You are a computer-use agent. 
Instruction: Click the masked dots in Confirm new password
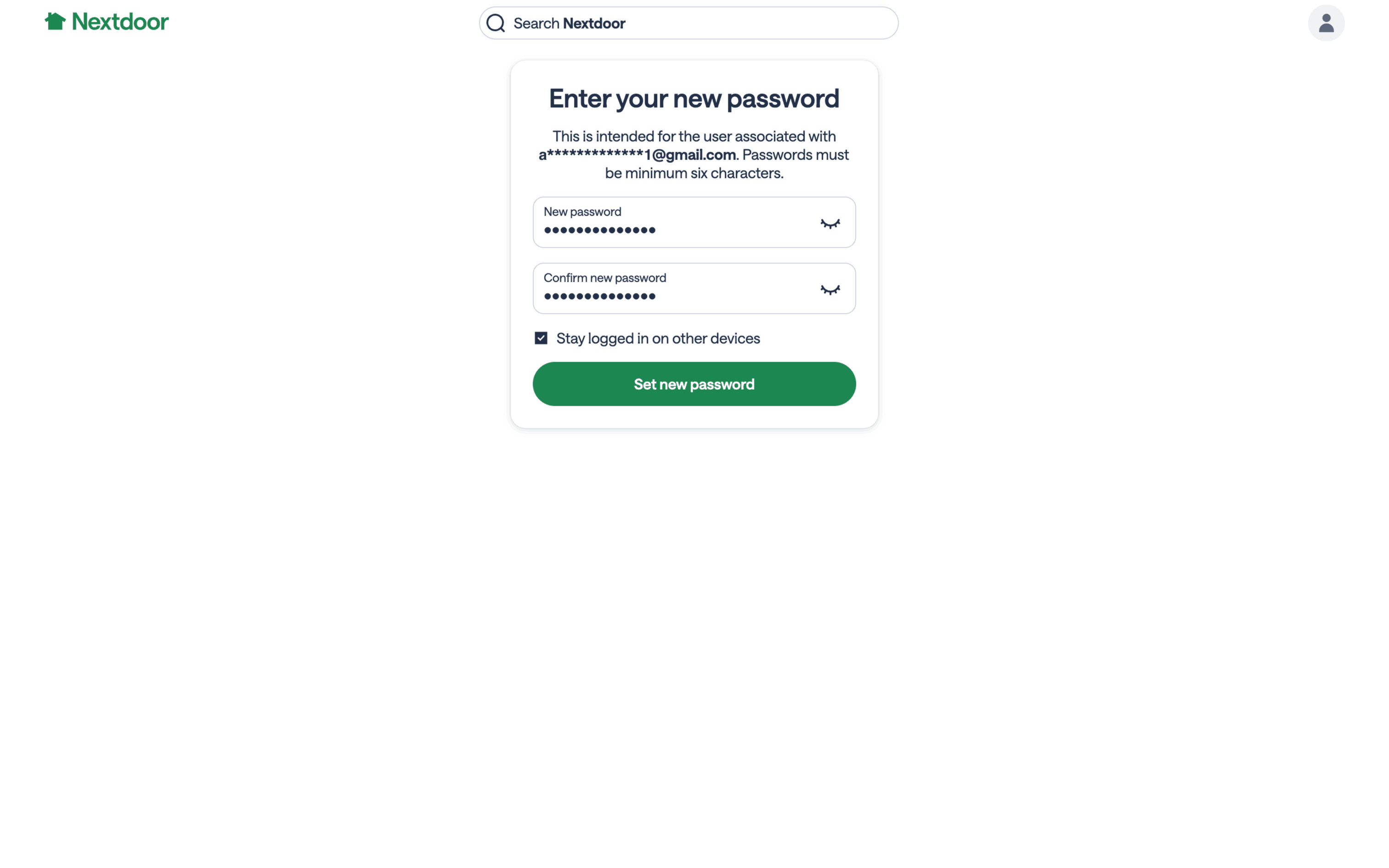point(599,297)
